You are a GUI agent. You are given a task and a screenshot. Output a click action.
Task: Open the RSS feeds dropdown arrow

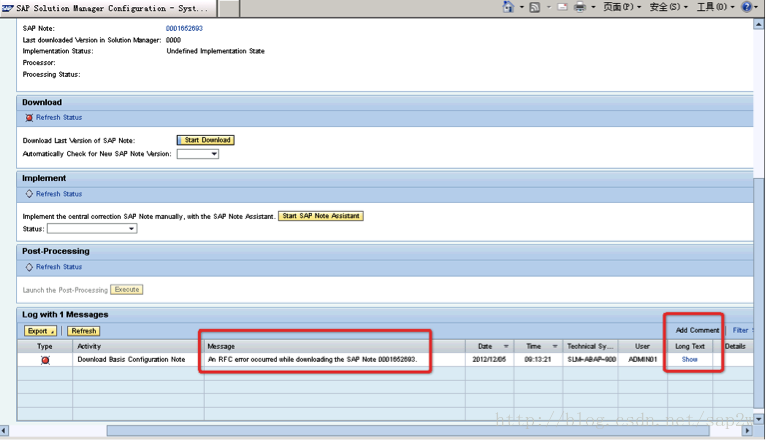click(x=548, y=7)
